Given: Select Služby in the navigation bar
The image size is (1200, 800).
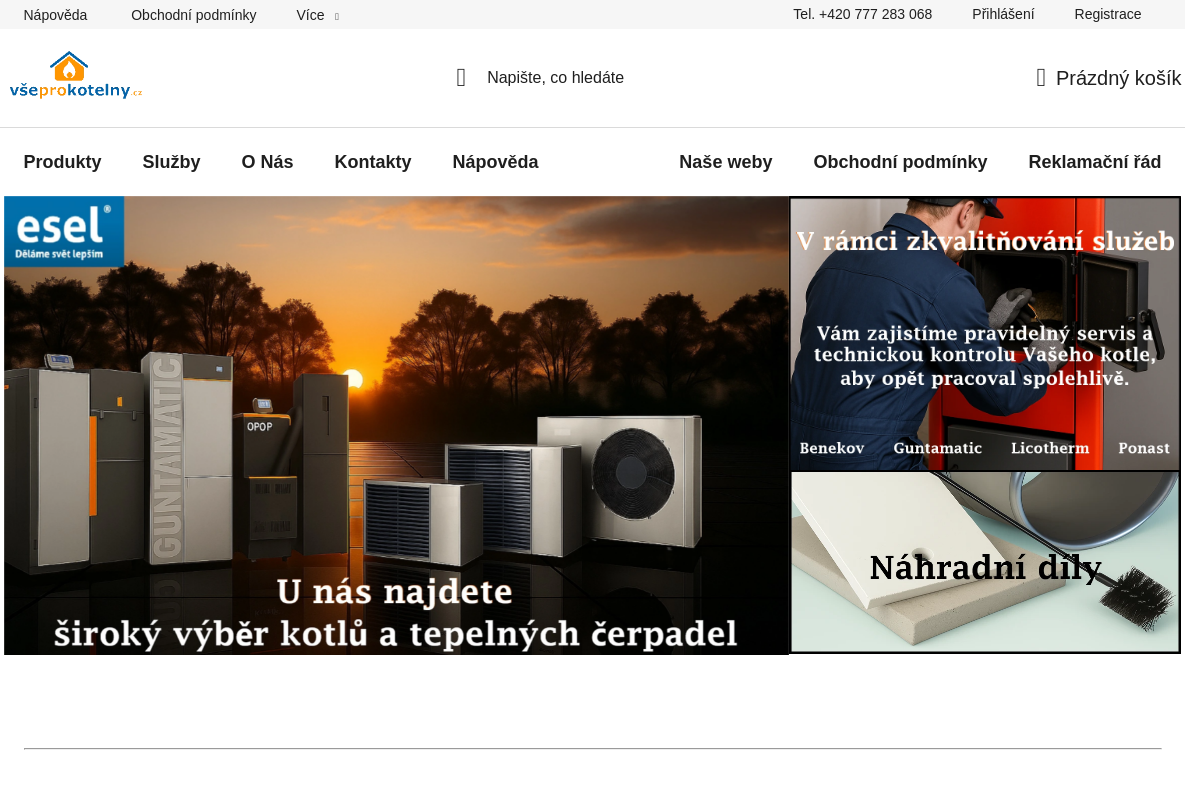Looking at the screenshot, I should tap(171, 161).
